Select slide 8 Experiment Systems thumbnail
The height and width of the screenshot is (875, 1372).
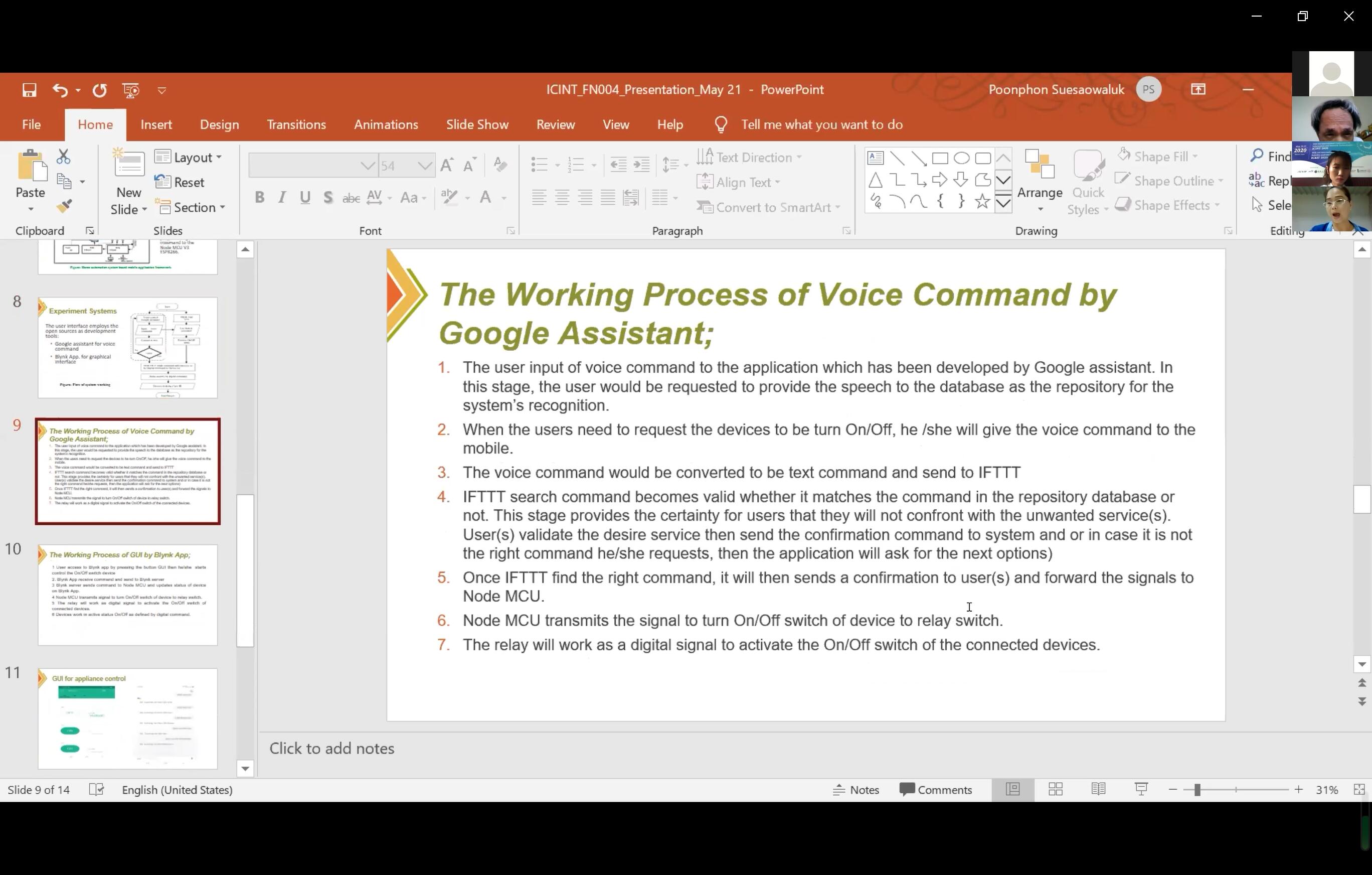128,347
